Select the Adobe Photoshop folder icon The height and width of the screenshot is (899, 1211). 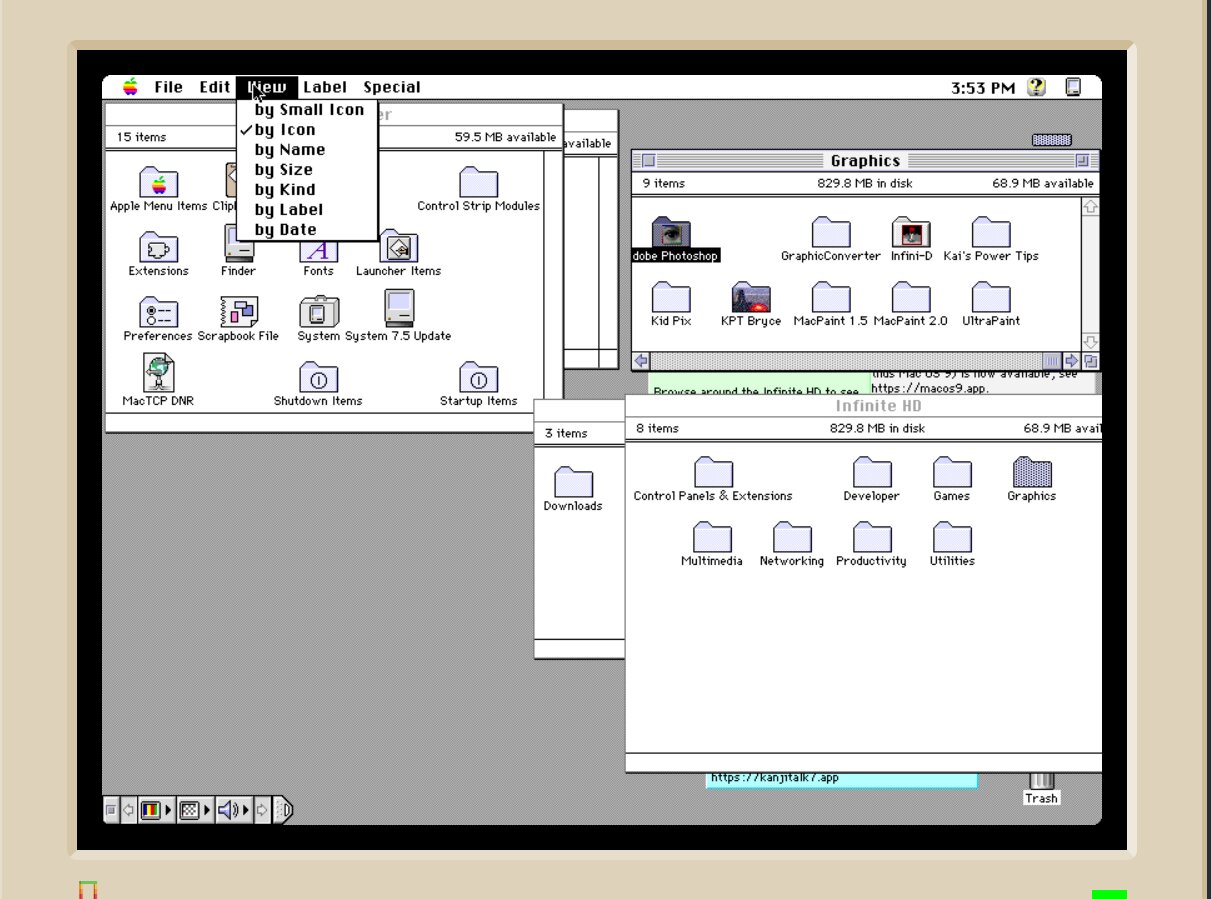point(671,232)
